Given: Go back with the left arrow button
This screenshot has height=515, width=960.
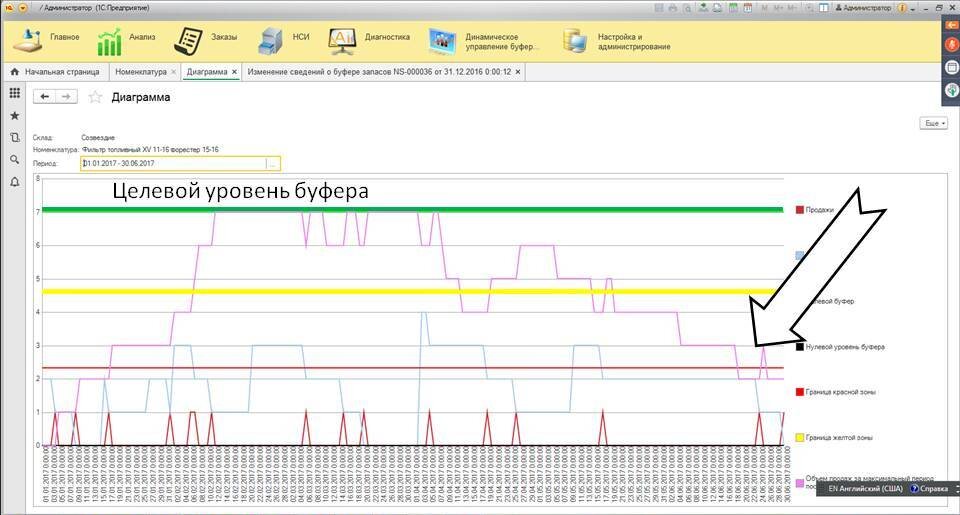Looking at the screenshot, I should pyautogui.click(x=44, y=97).
